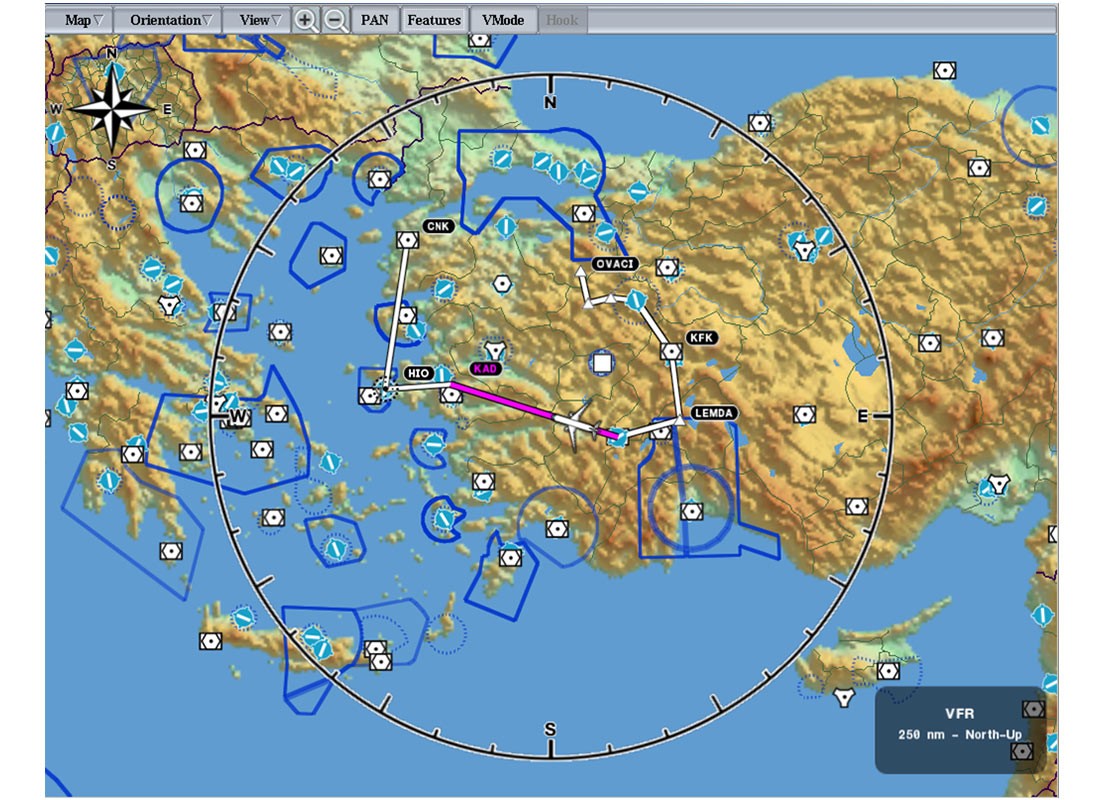Click the navaid symbol beside the CNK label
This screenshot has height=800, width=1104.
408,240
